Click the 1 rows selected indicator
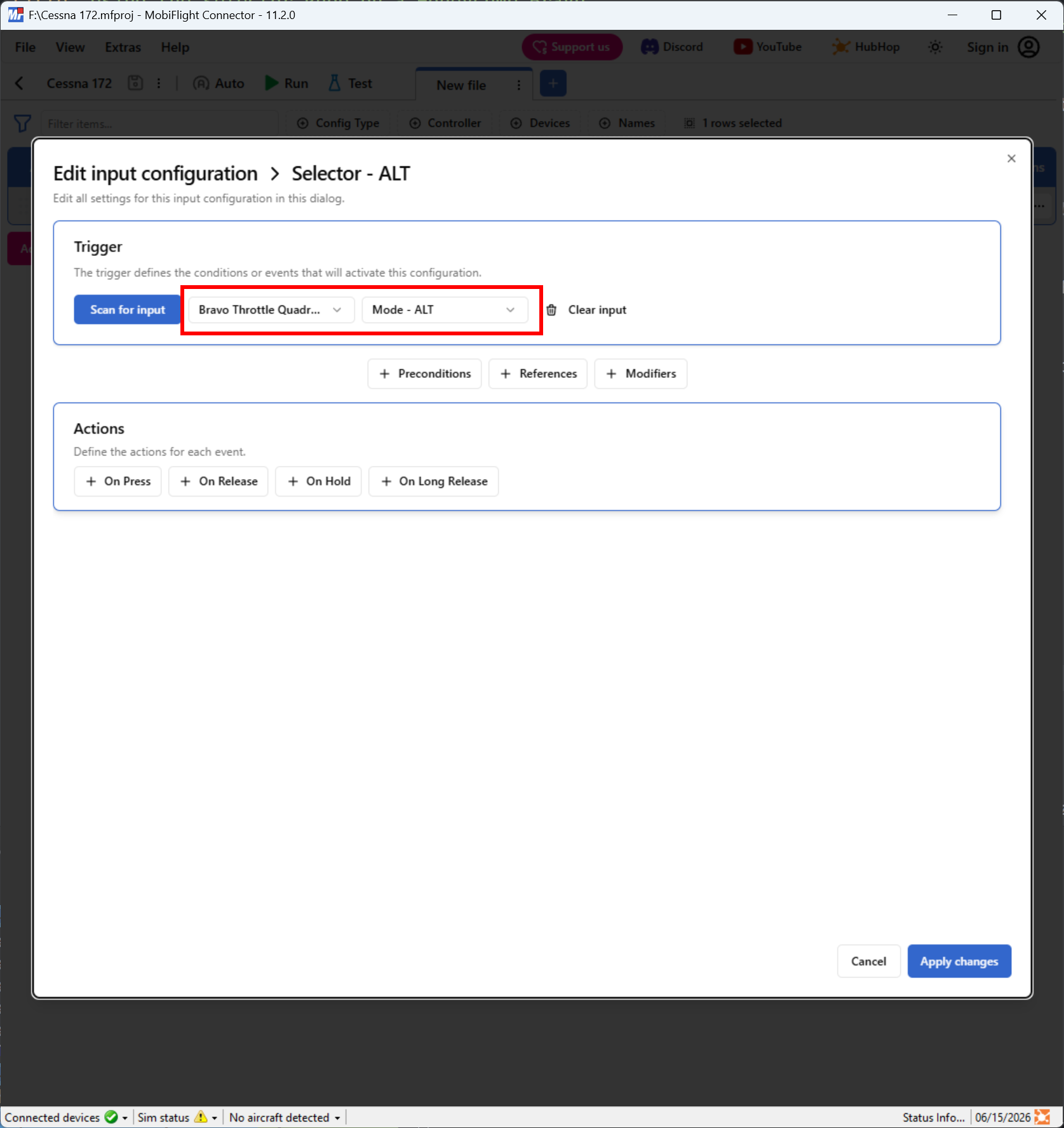Image resolution: width=1064 pixels, height=1128 pixels. point(732,123)
